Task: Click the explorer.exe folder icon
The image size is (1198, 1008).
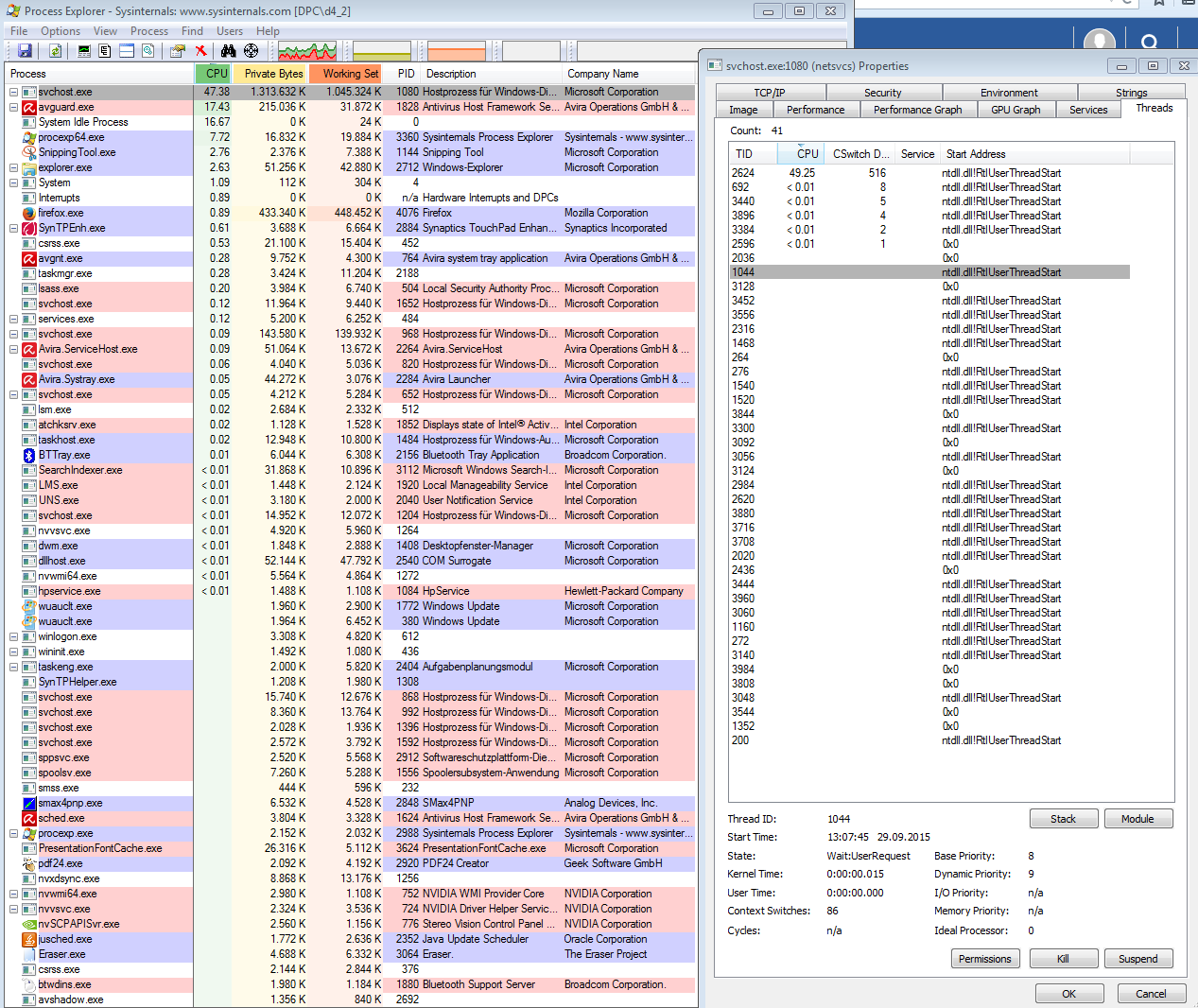Action: (x=29, y=167)
